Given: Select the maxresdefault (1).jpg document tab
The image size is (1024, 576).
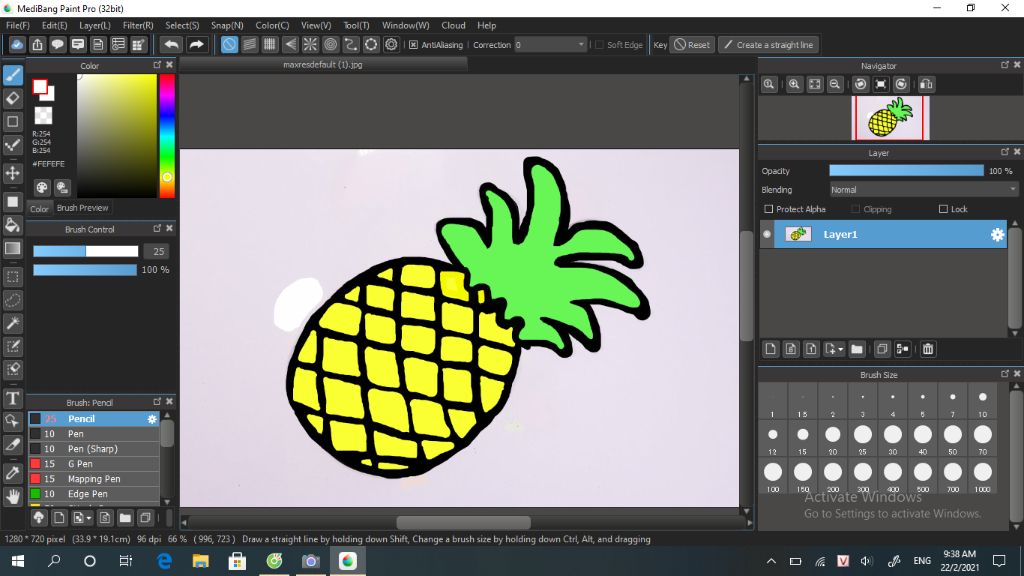Looking at the screenshot, I should coord(323,65).
